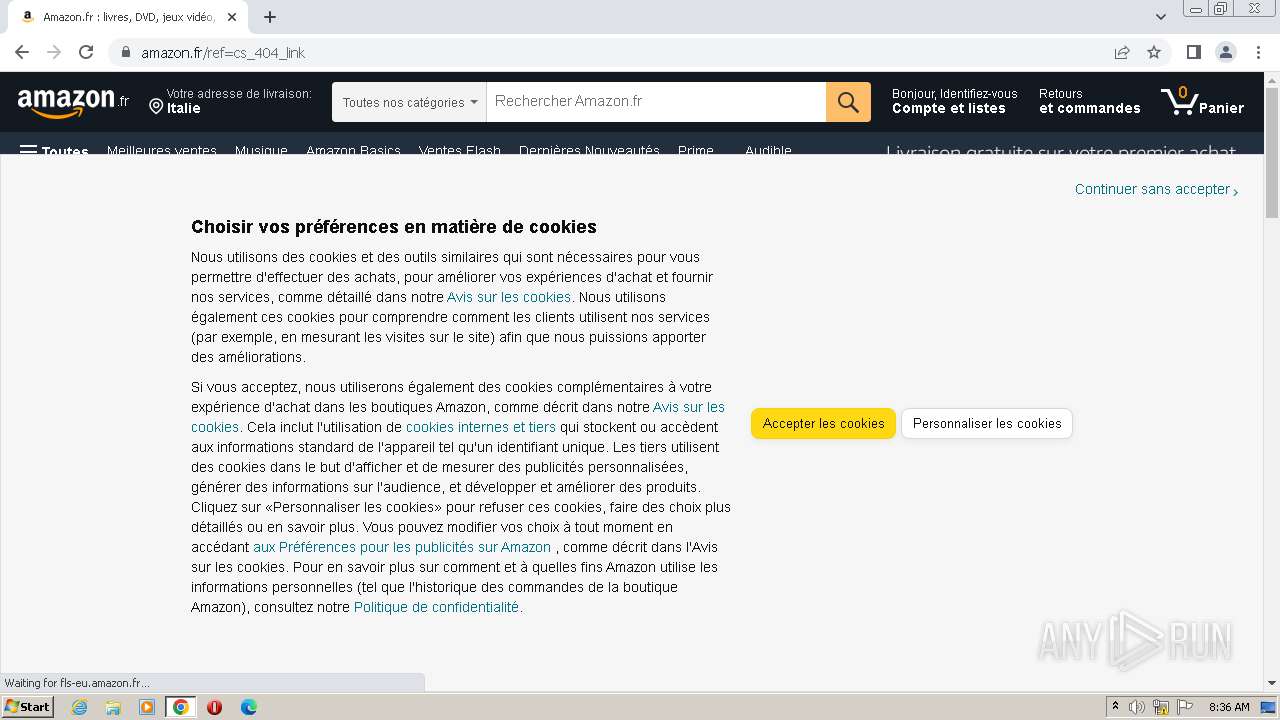Click the browser address bar URL

point(223,52)
